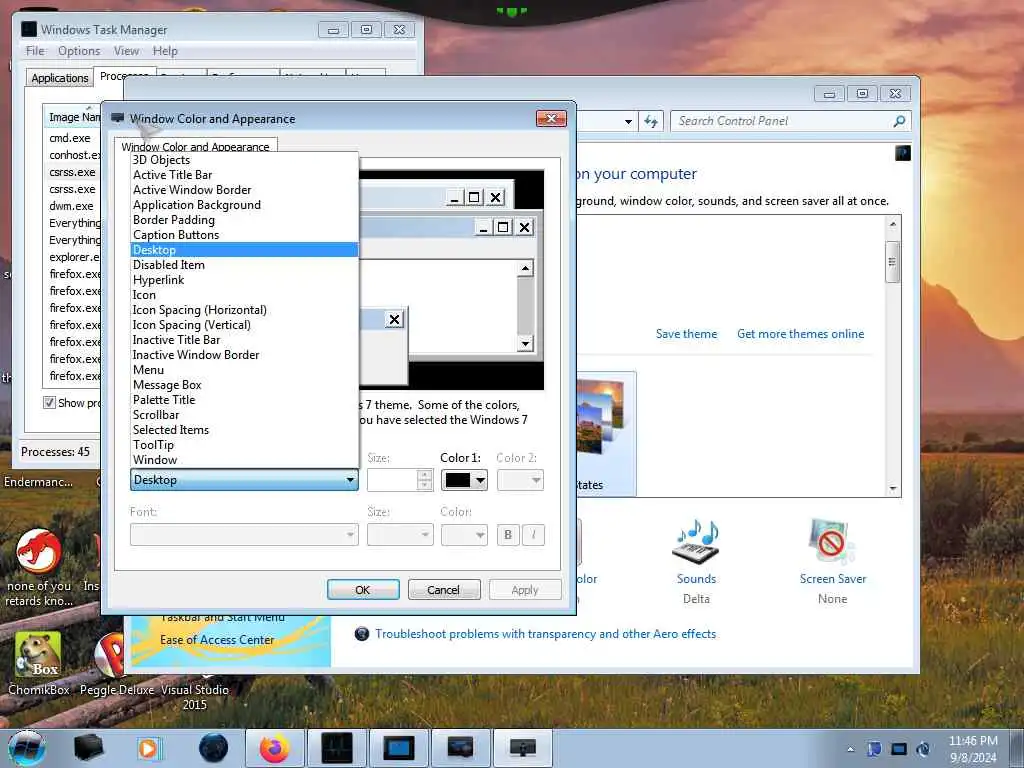This screenshot has height=768, width=1024.
Task: Select Scrollbar from the item list
Action: pyautogui.click(x=245, y=415)
